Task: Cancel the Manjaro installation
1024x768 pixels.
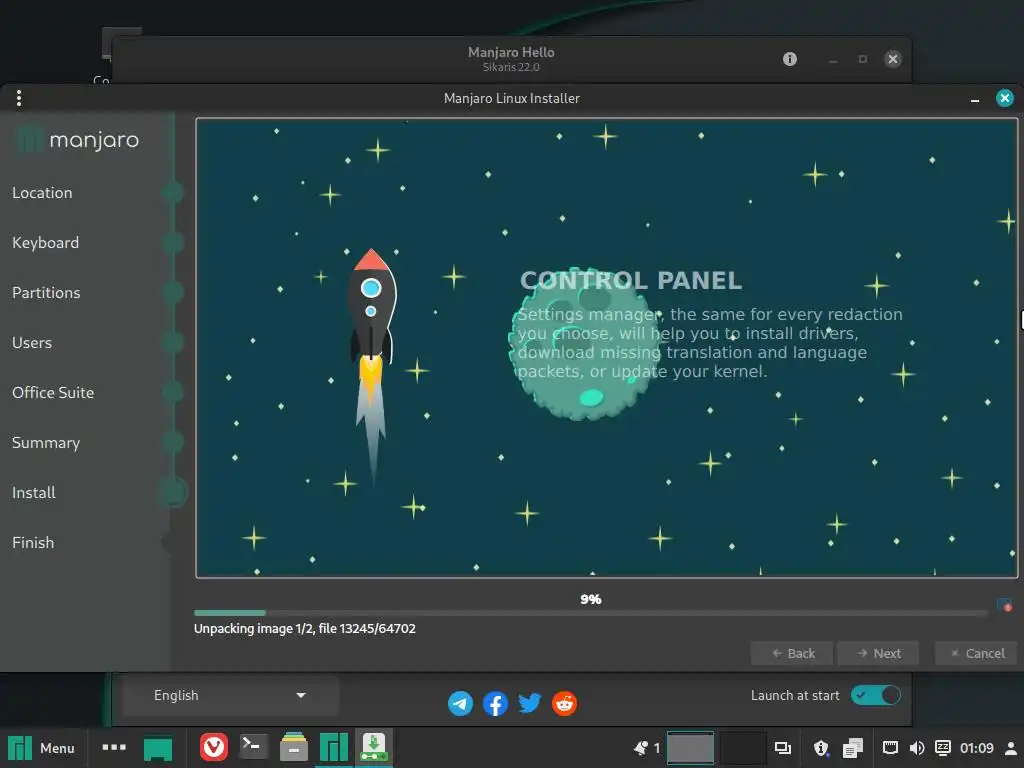Action: point(976,653)
